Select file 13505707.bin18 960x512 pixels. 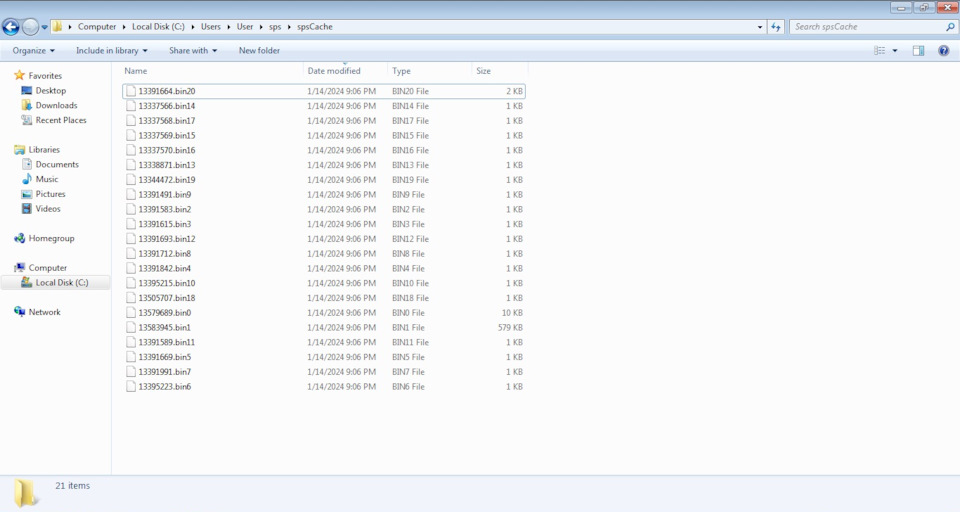click(324, 298)
